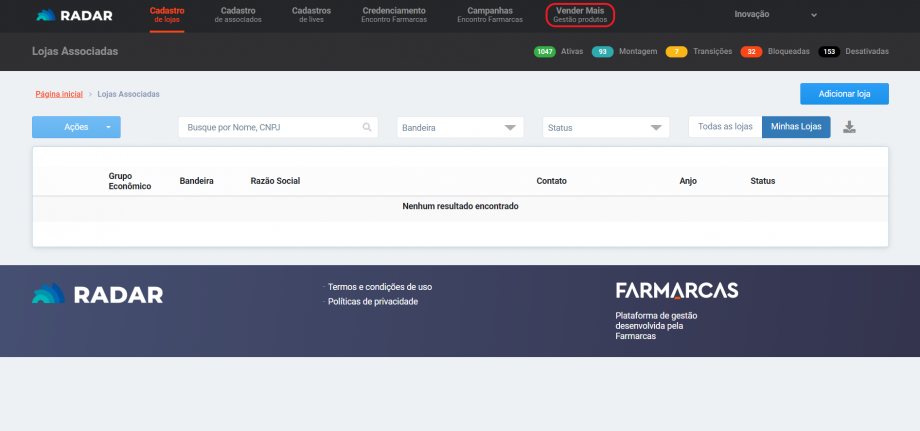
Task: Click the teal Montagem count badge
Action: point(602,51)
